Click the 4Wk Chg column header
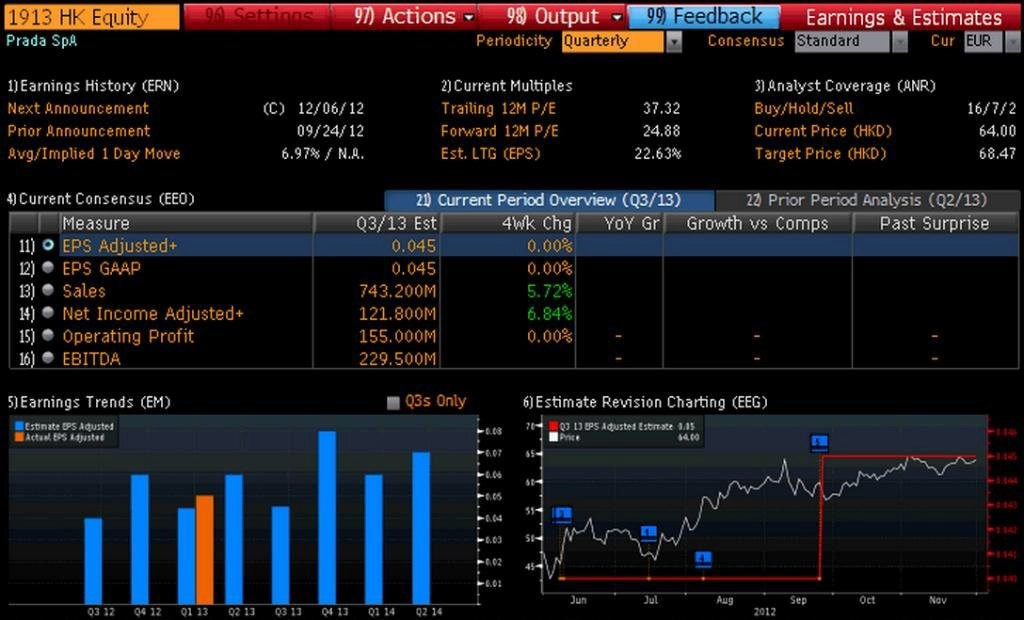This screenshot has height=620, width=1024. tap(508, 223)
